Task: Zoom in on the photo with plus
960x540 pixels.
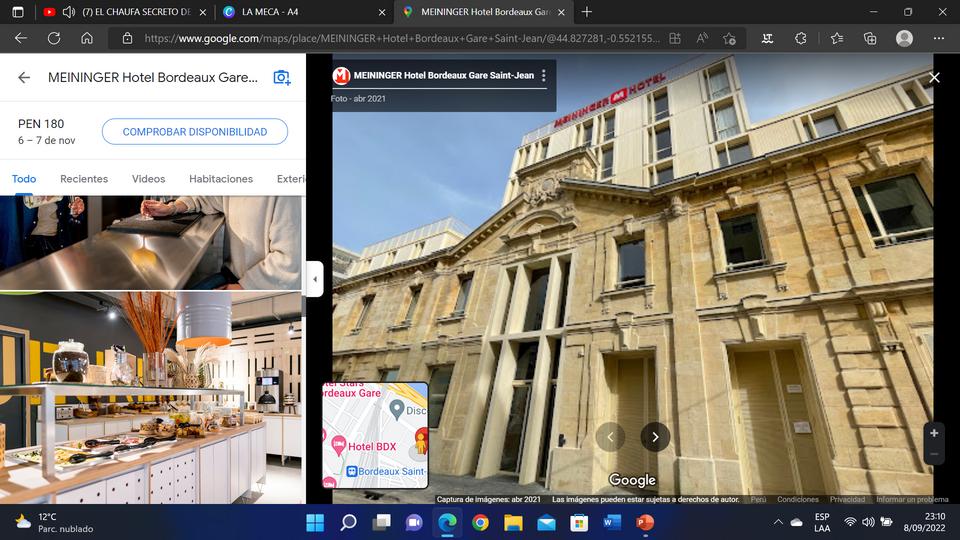Action: click(x=934, y=433)
